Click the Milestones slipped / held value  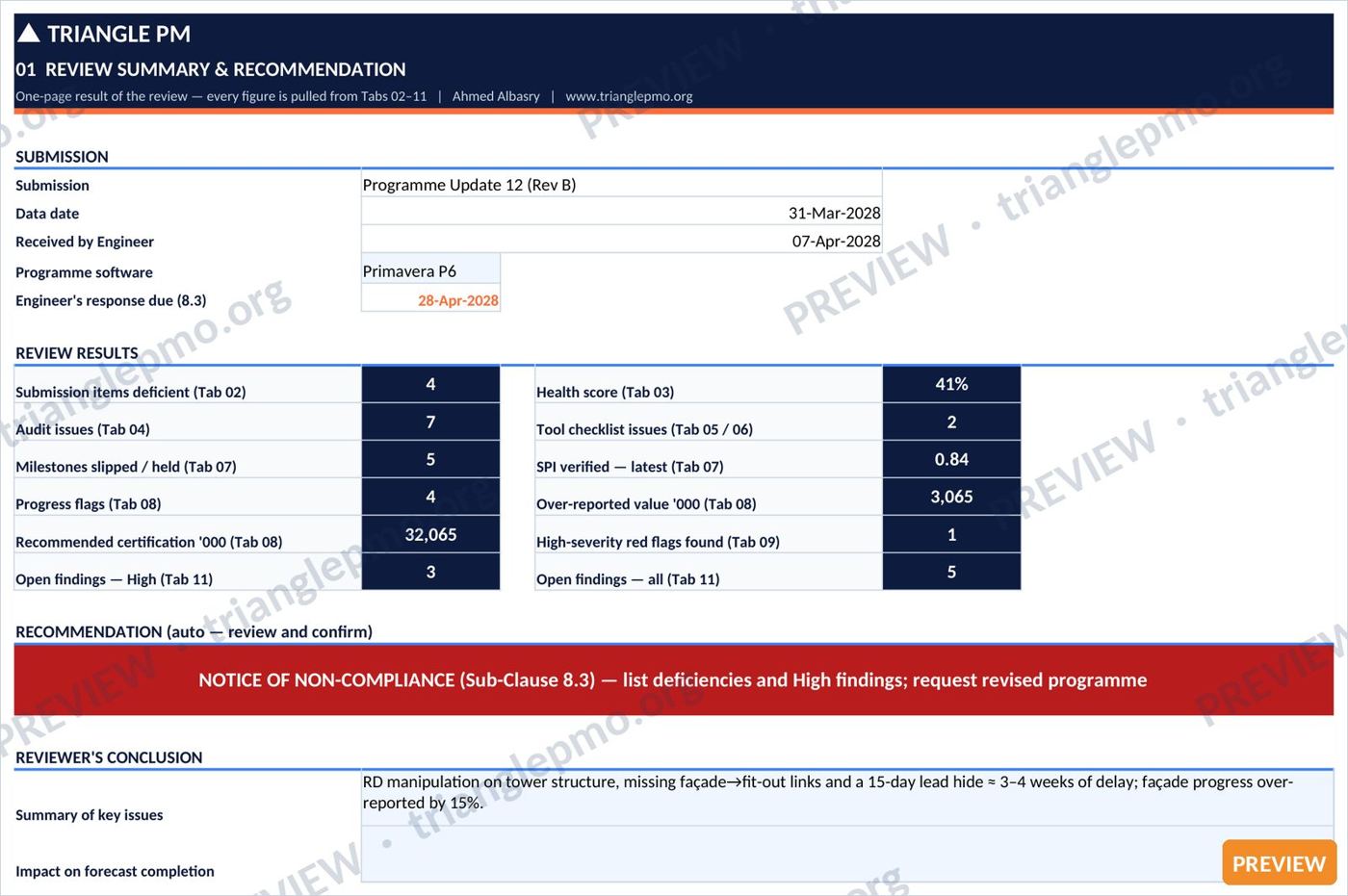pyautogui.click(x=430, y=459)
